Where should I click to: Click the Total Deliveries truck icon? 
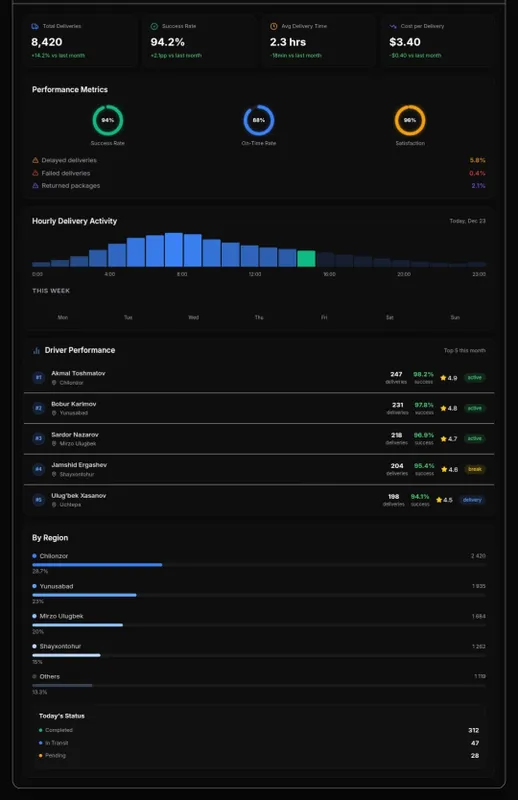[35, 26]
